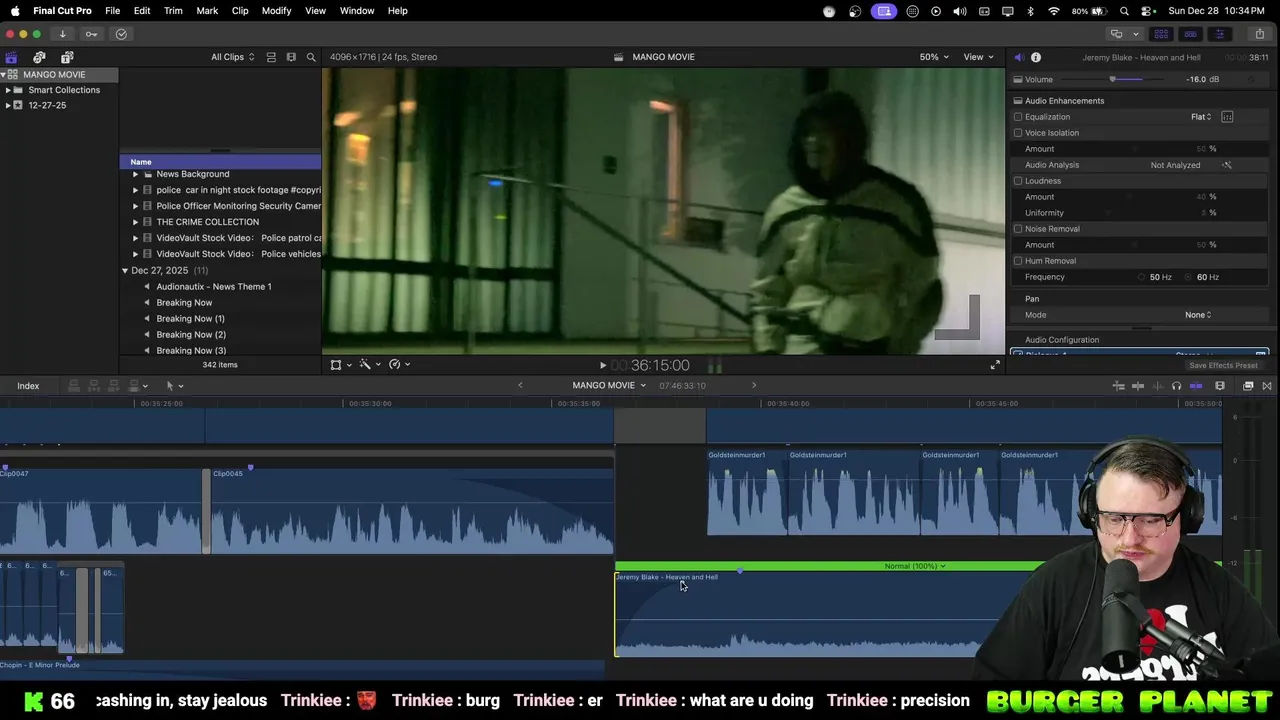Show the Photos and Audio sidebar
Image resolution: width=1280 pixels, height=720 pixels.
point(39,57)
